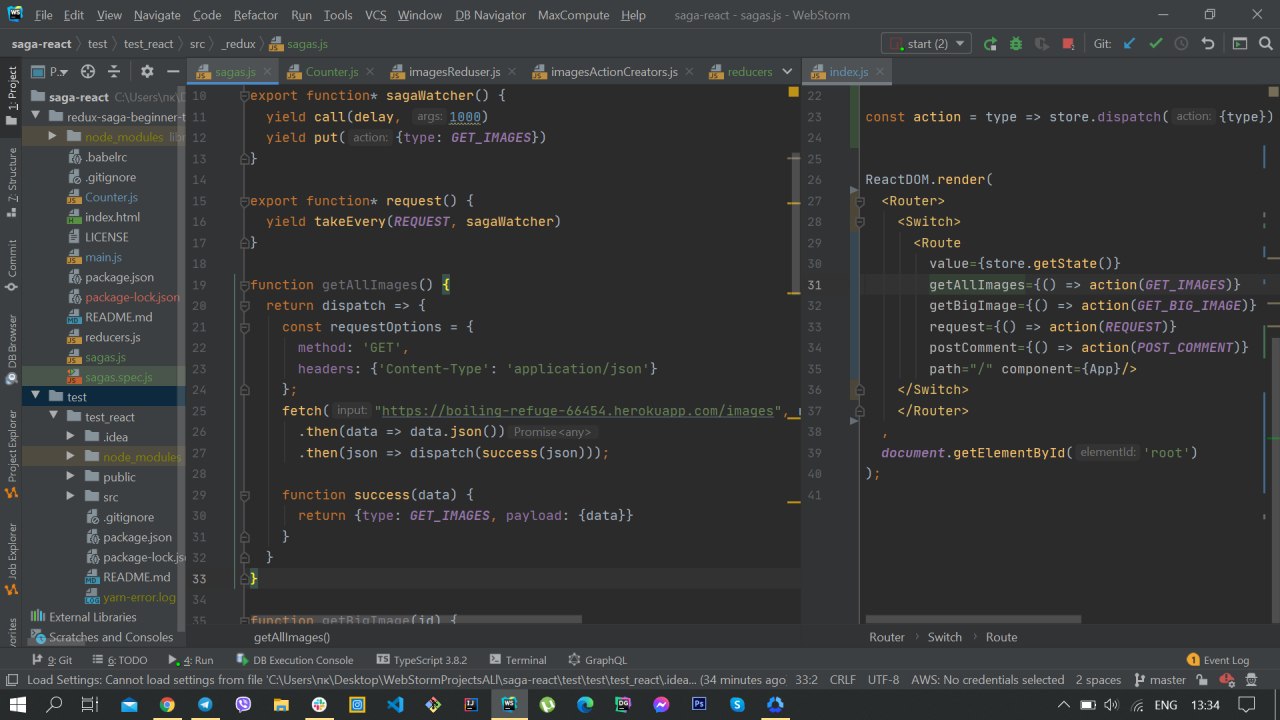Open the Refactor menu

[x=256, y=15]
